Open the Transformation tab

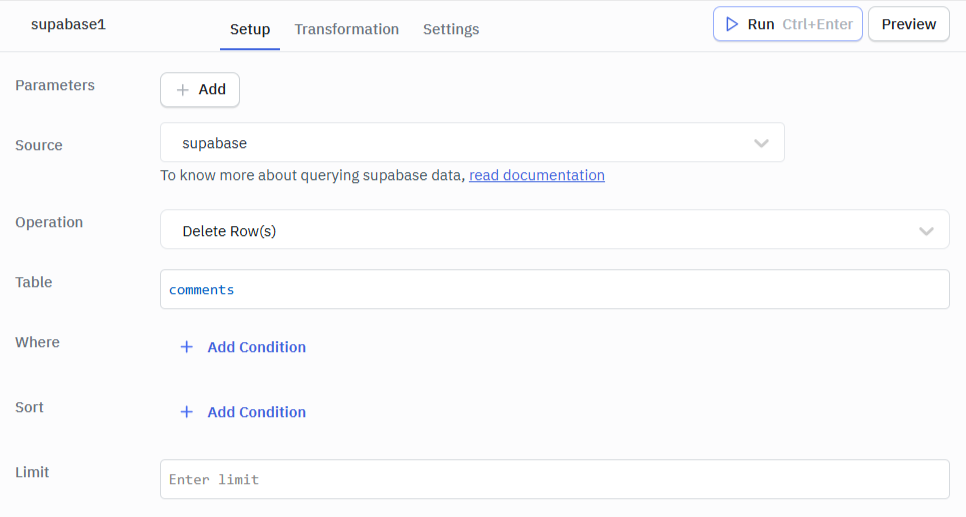tap(346, 29)
